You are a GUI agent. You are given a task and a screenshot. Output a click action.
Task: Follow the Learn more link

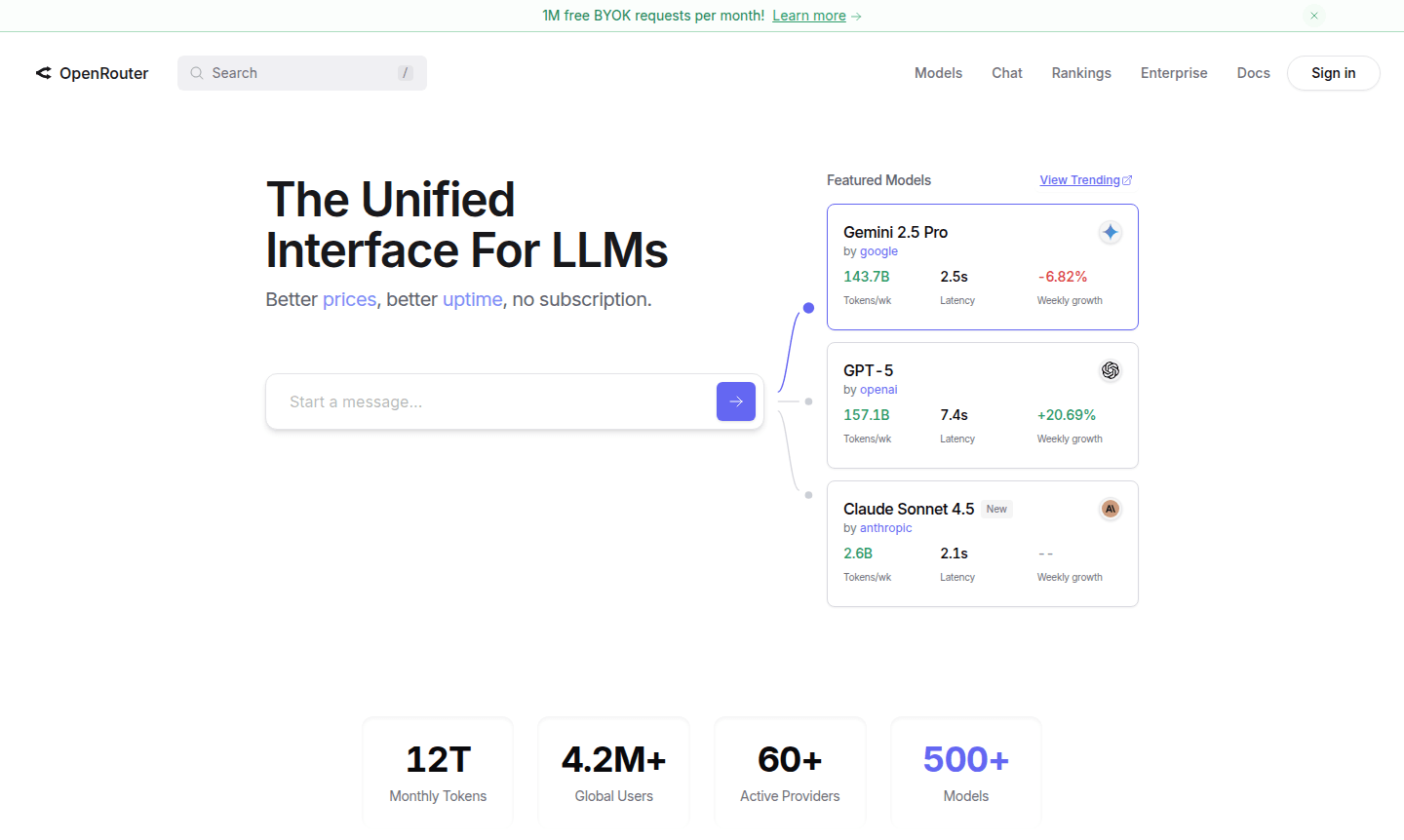click(809, 16)
